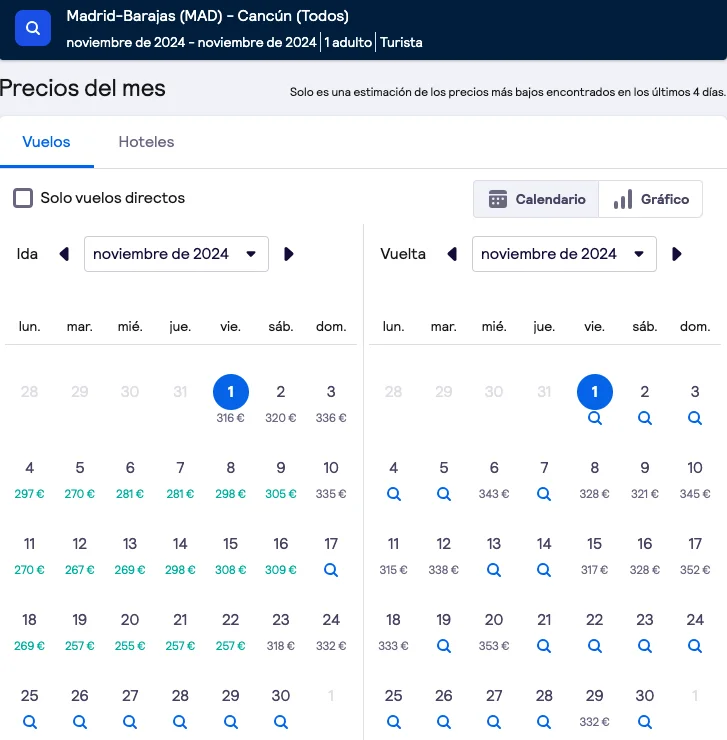
Task: Search prices for return November 13
Action: click(x=494, y=570)
